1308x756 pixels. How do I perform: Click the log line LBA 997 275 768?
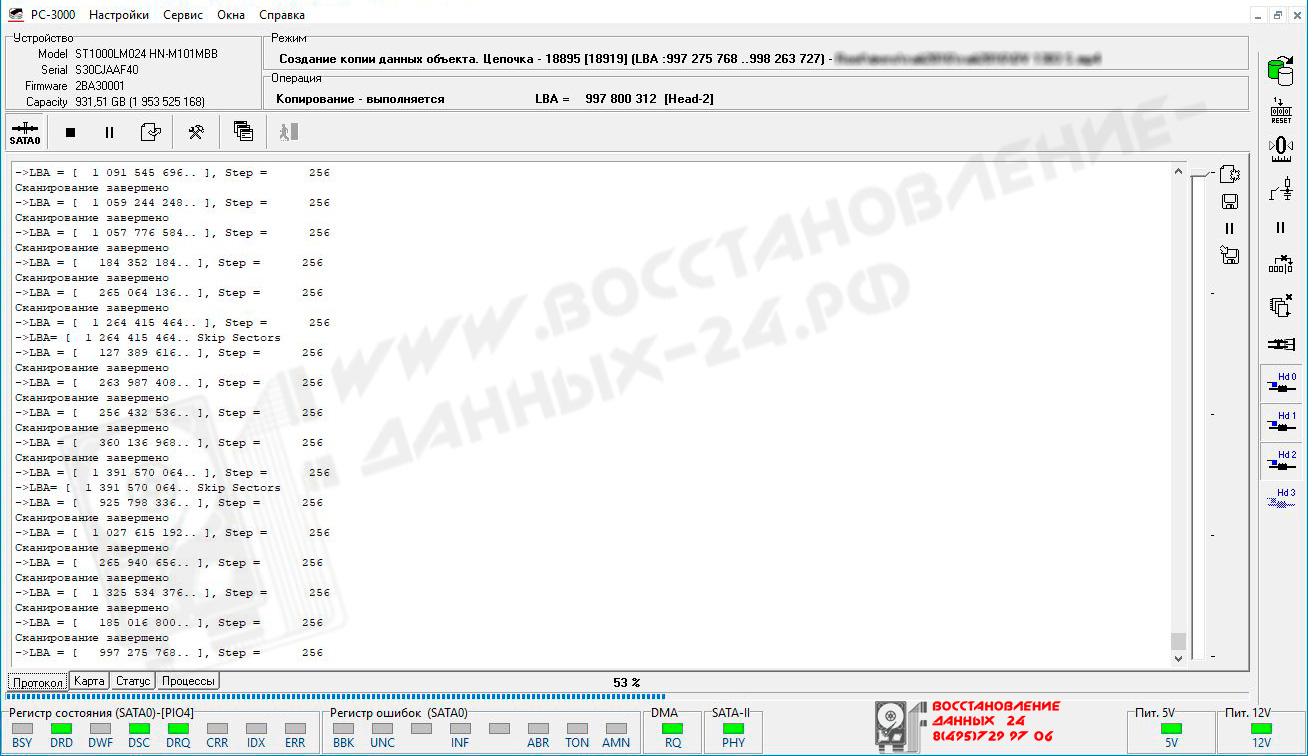pos(169,653)
